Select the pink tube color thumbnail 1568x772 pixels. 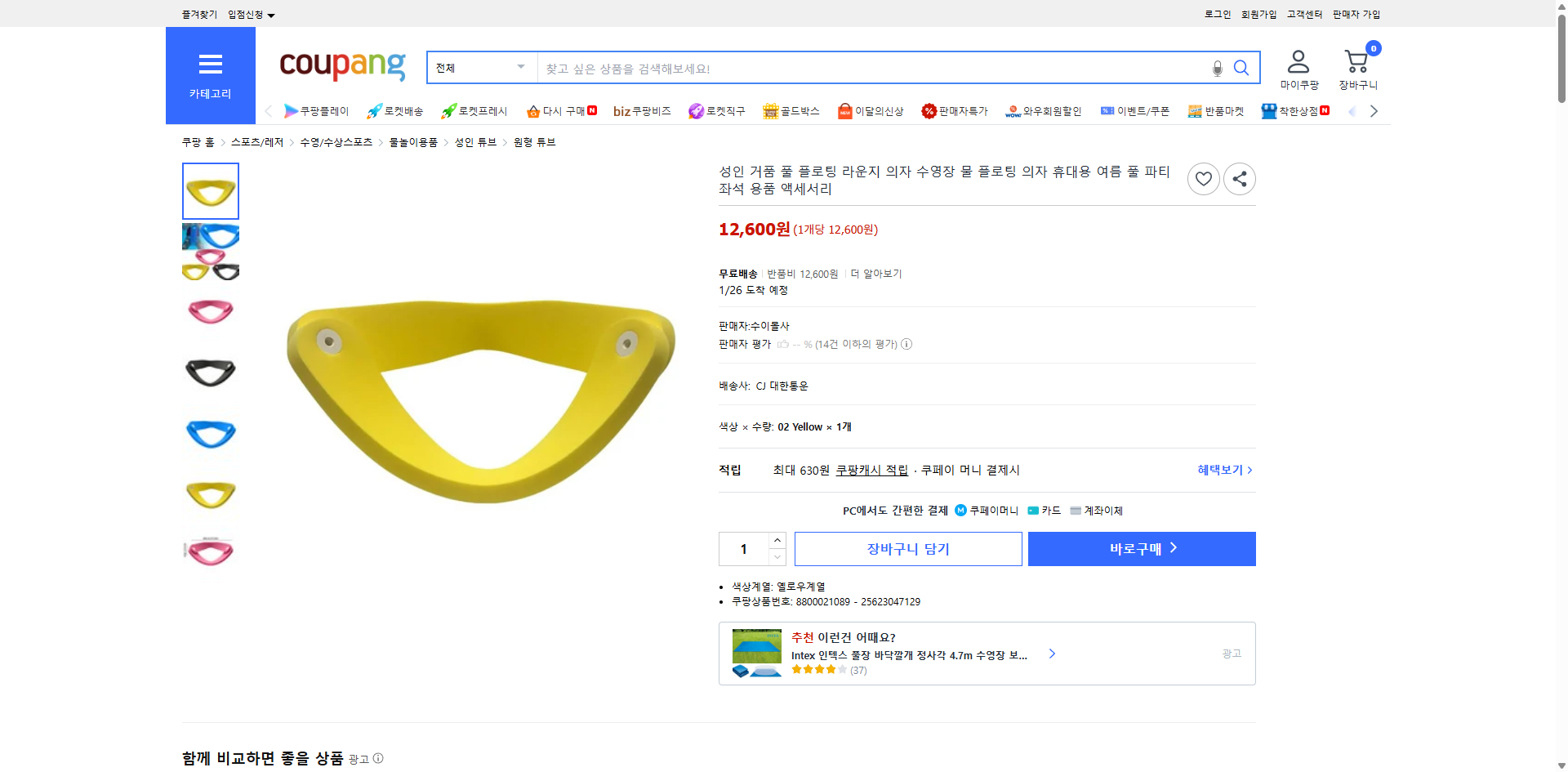click(210, 311)
